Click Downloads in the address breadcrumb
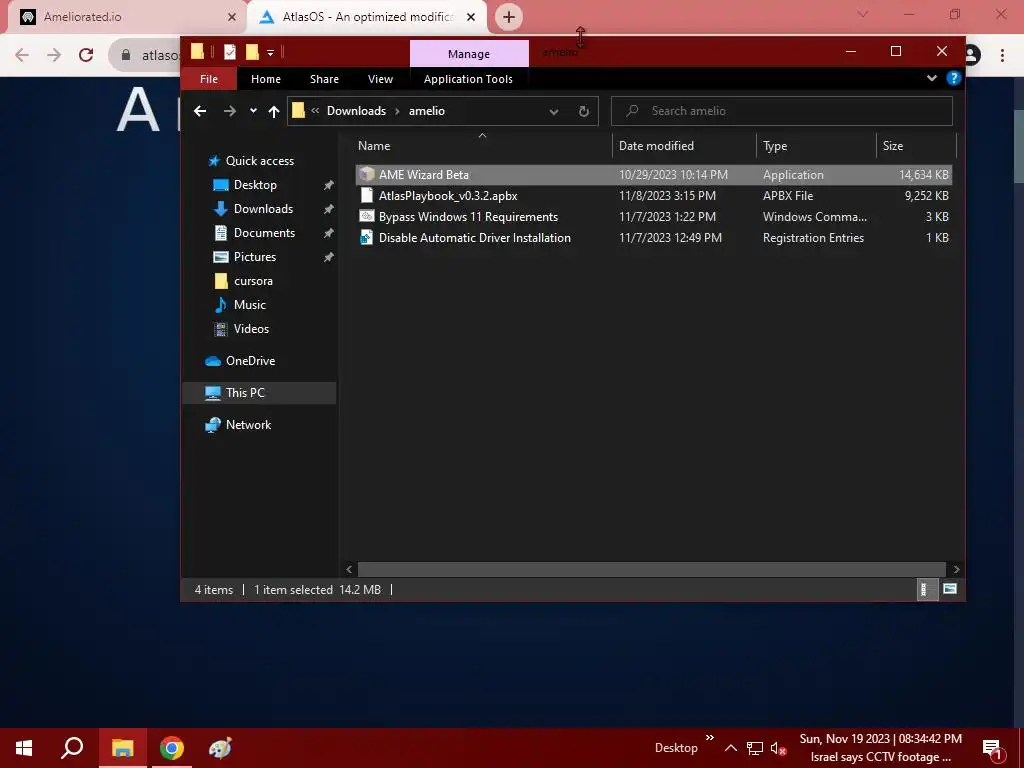This screenshot has width=1024, height=768. (357, 111)
